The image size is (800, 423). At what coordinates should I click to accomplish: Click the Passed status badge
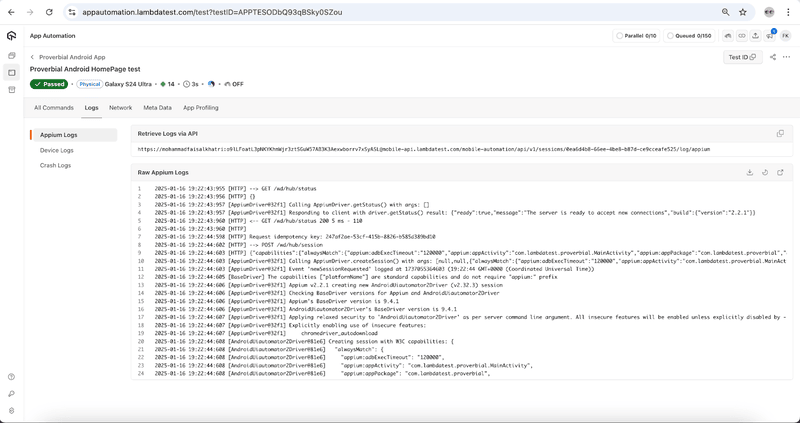[49, 84]
